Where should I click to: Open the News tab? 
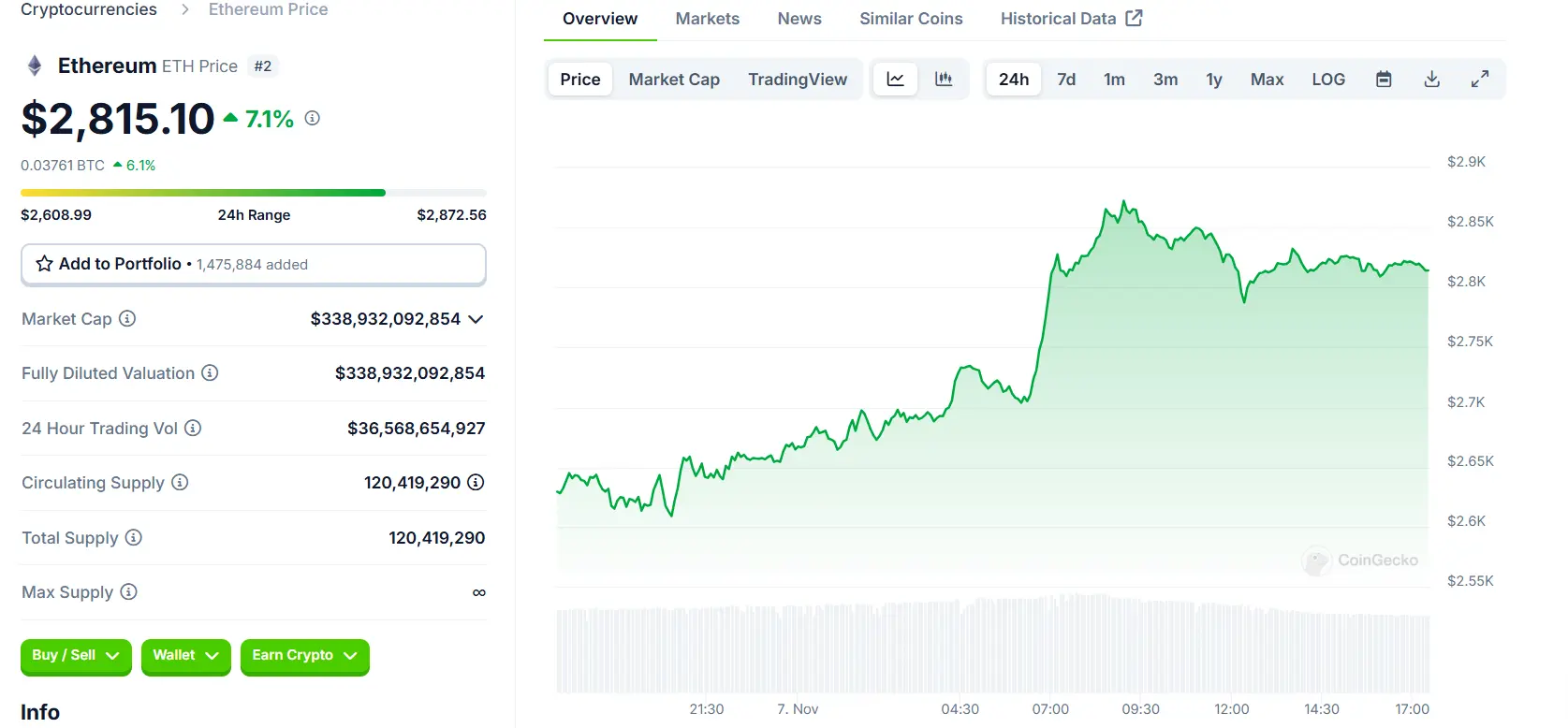[x=799, y=19]
